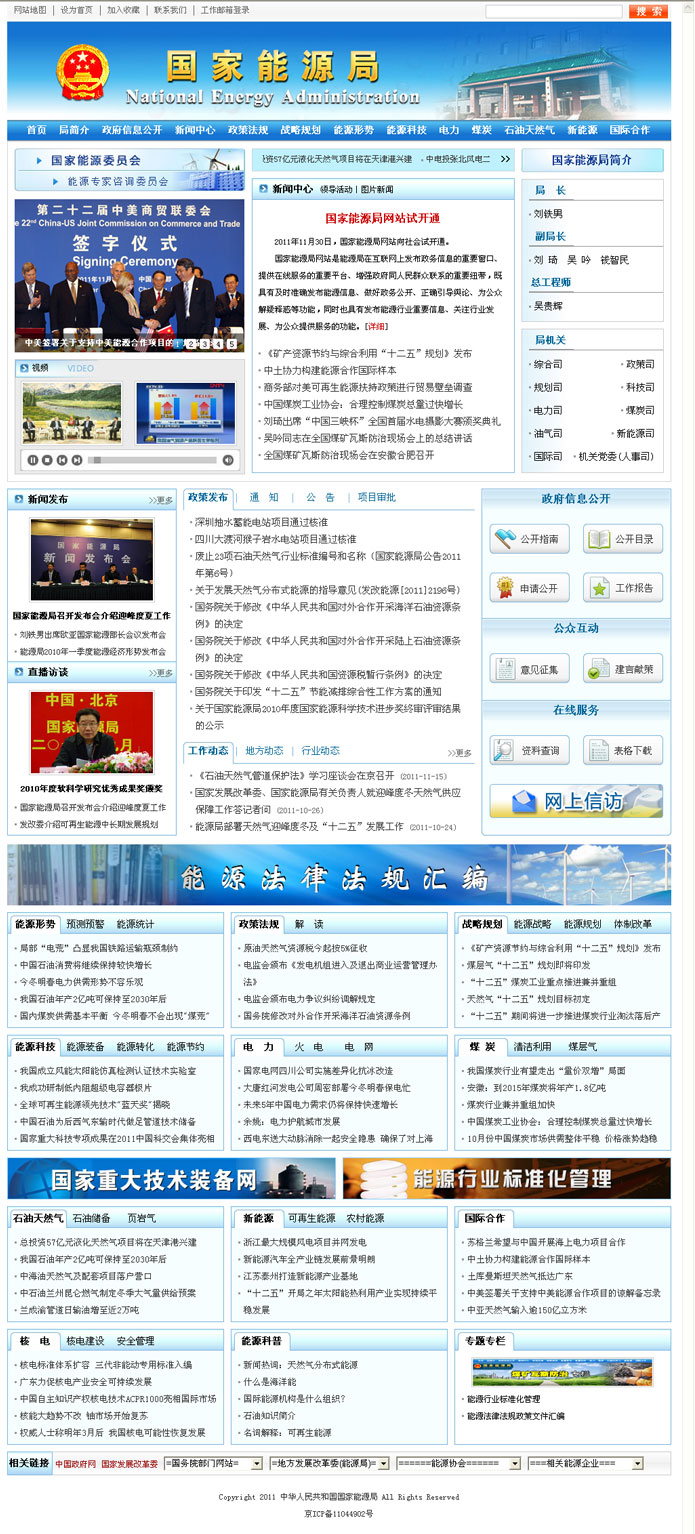Open 国家能源委员会 banner link
This screenshot has height=1534, width=695.
click(96, 160)
